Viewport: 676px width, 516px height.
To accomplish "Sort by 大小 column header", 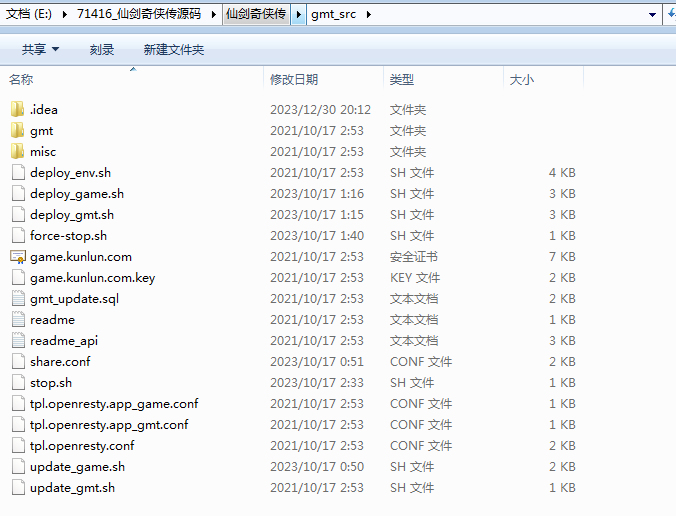I will tap(521, 80).
